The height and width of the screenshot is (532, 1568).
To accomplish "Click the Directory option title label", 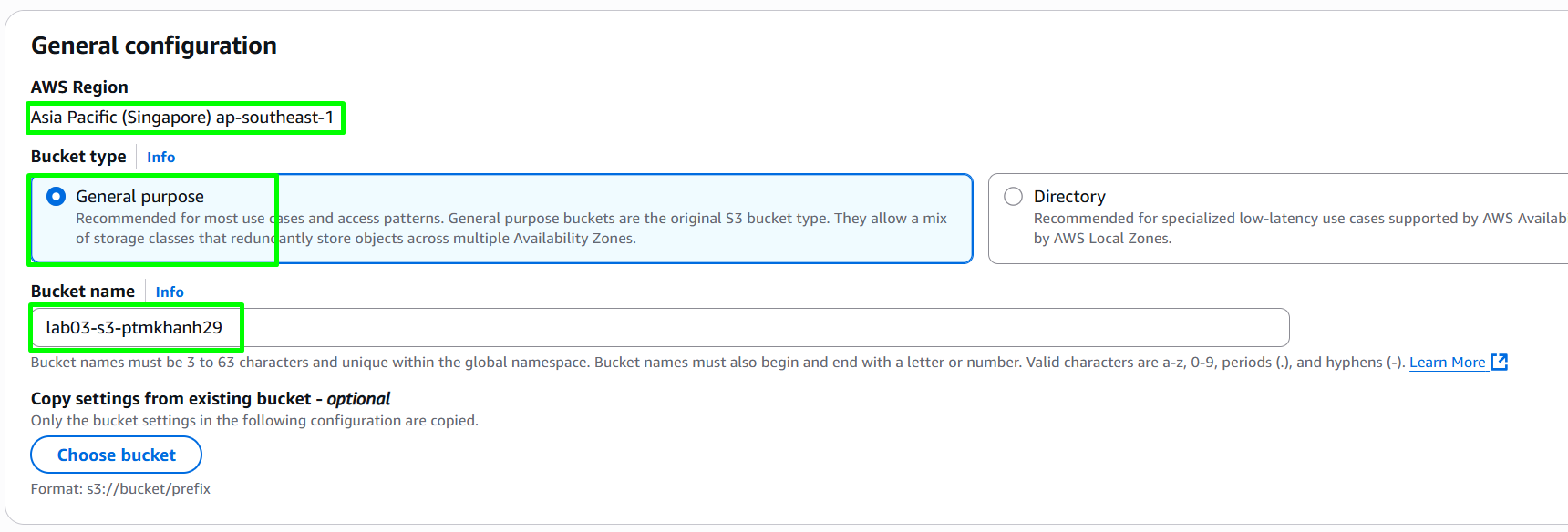I will [x=1069, y=197].
